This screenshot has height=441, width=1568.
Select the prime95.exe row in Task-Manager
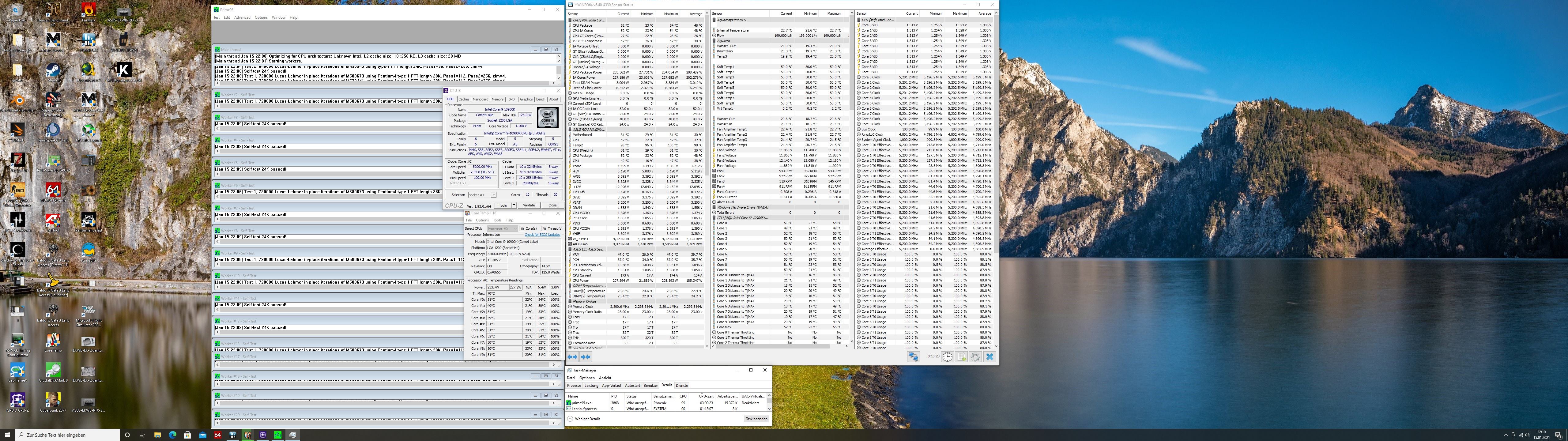tap(666, 403)
